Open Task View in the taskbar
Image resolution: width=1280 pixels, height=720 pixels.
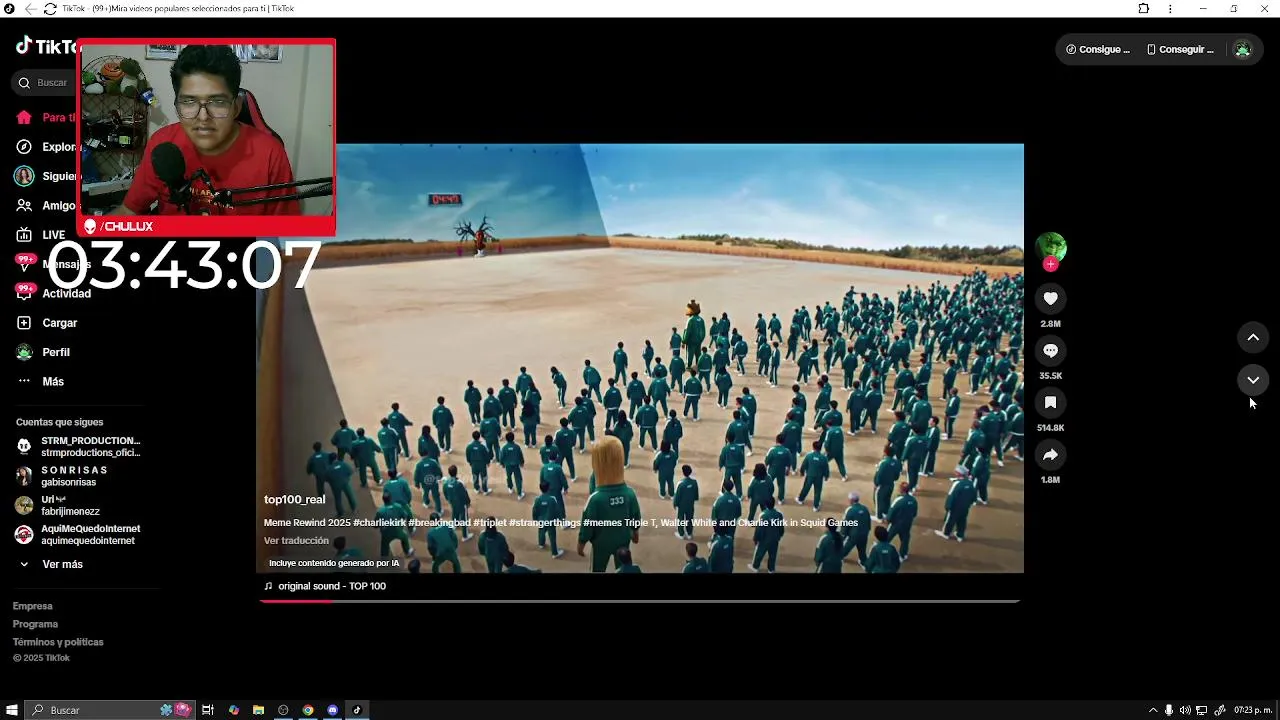[208, 710]
